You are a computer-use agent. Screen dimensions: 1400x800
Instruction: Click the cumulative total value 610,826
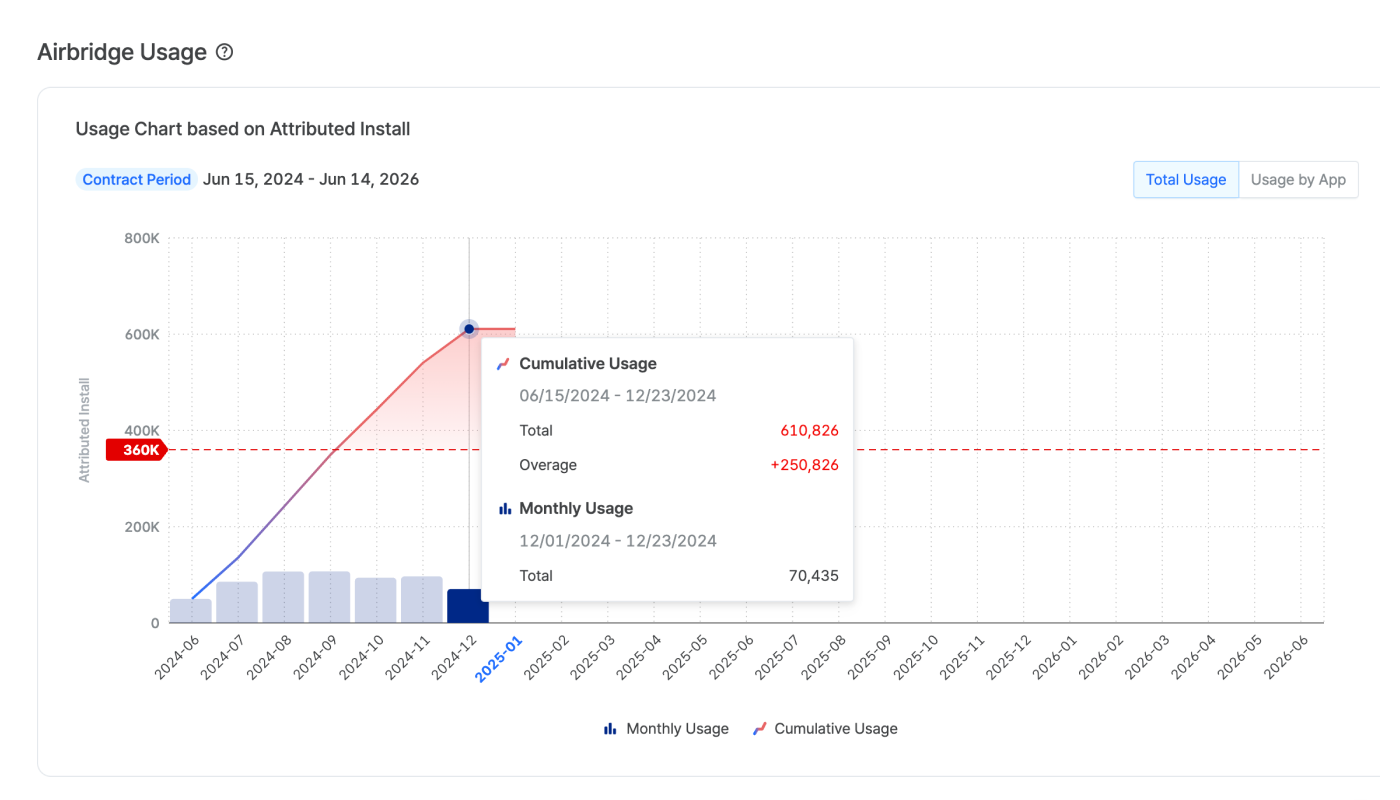809,431
